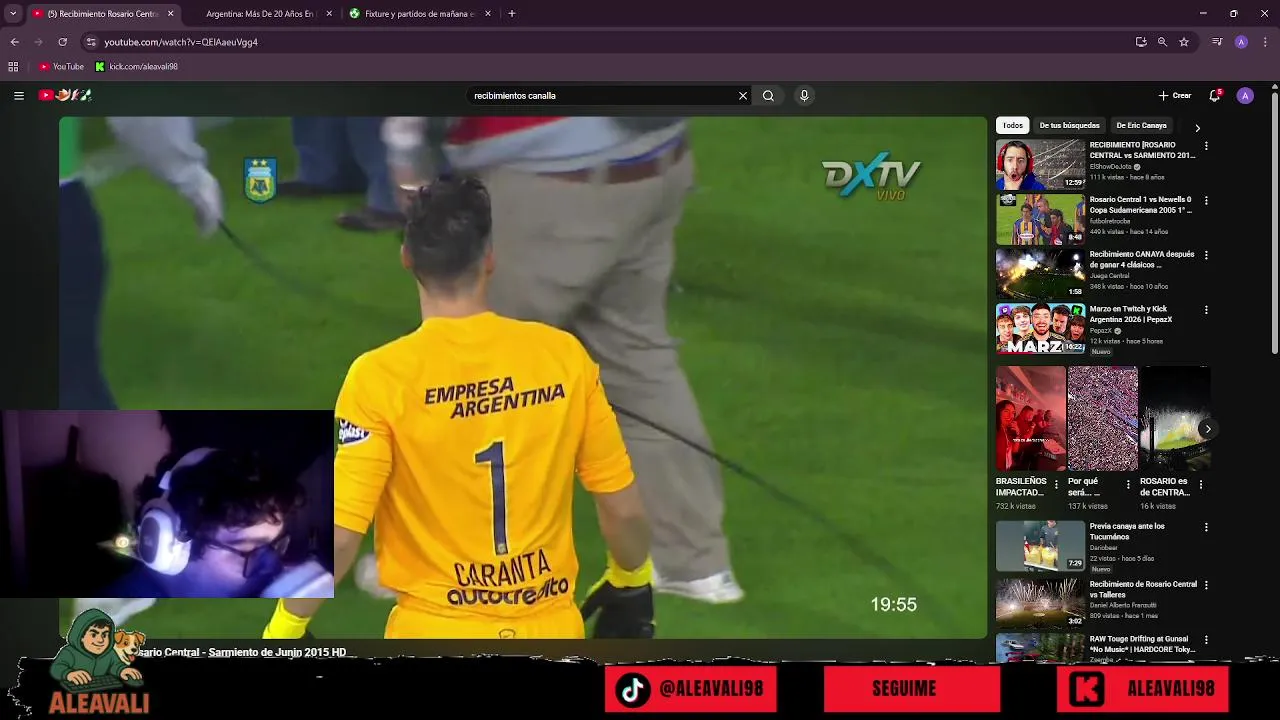Open the browser zoom magnifier icon
Image resolution: width=1280 pixels, height=720 pixels.
tap(1162, 42)
